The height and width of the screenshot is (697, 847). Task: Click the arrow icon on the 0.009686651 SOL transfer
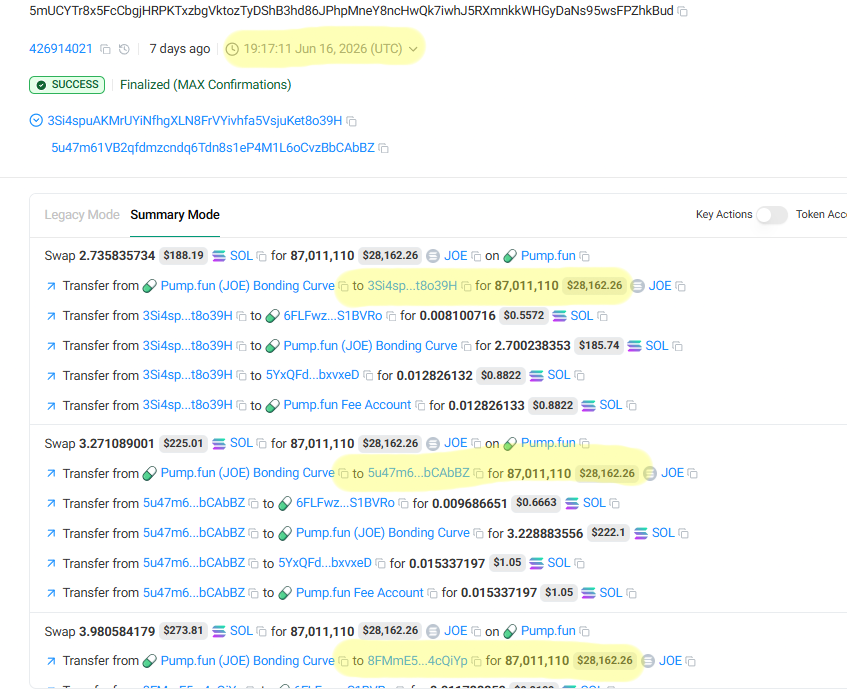pos(51,504)
